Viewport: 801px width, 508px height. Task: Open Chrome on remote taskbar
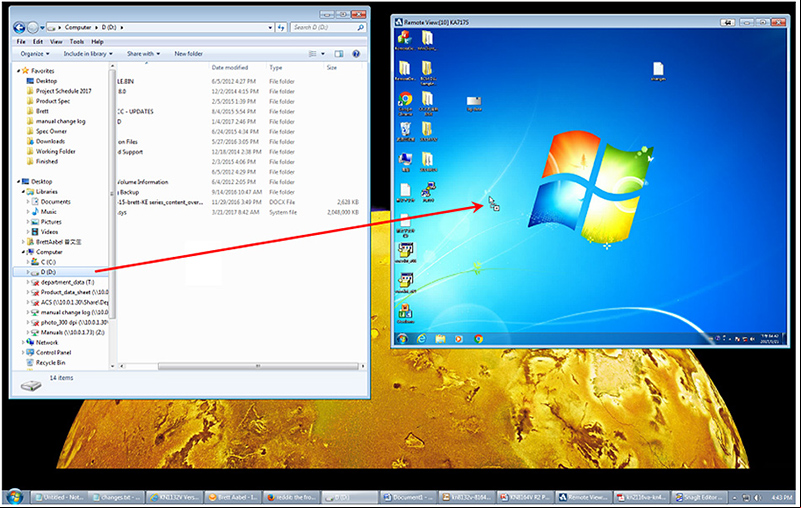click(x=479, y=339)
